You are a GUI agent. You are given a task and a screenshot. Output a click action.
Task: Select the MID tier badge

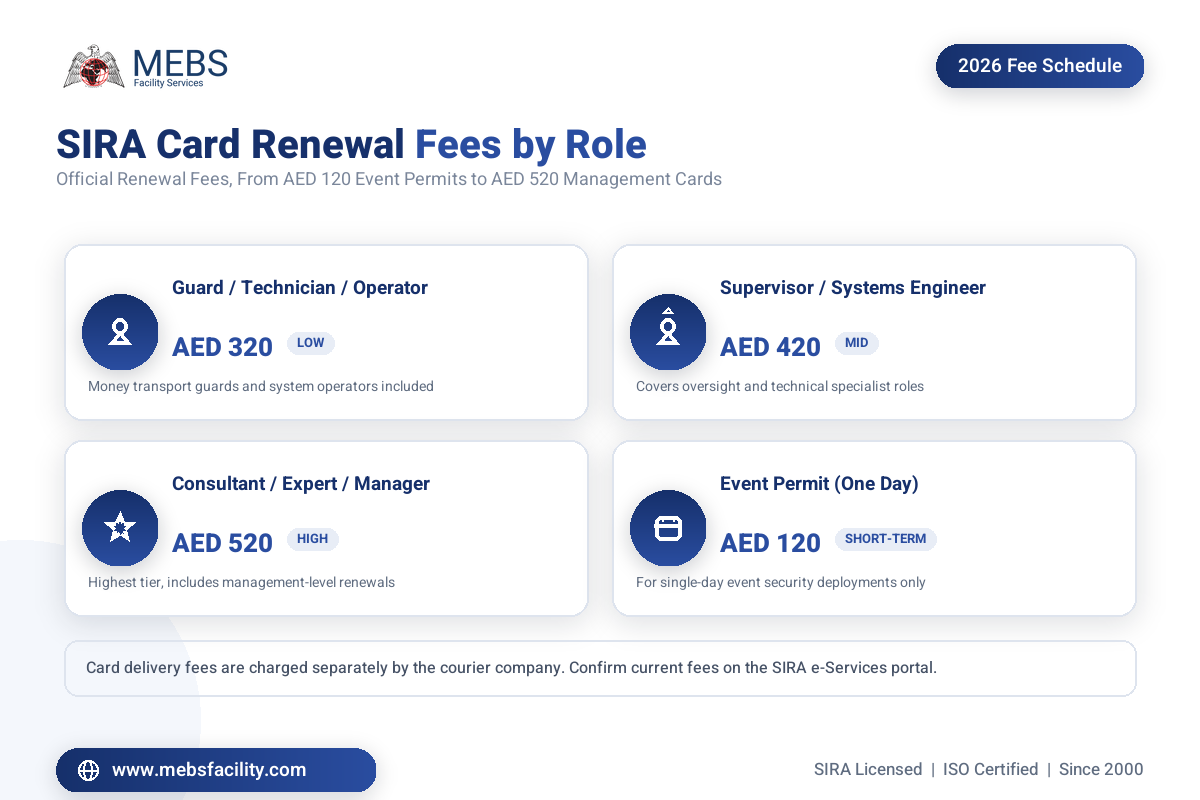(x=857, y=343)
